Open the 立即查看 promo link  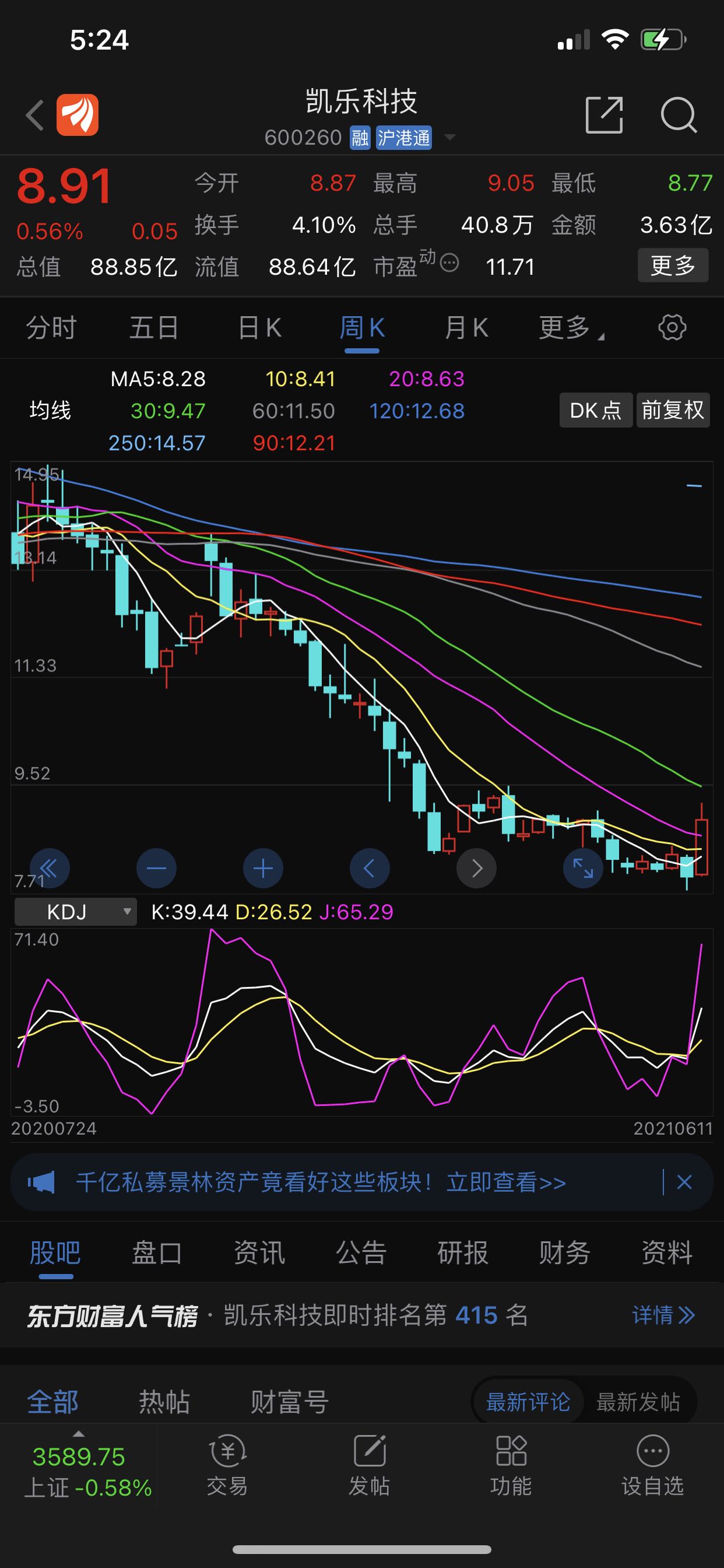(x=506, y=1182)
